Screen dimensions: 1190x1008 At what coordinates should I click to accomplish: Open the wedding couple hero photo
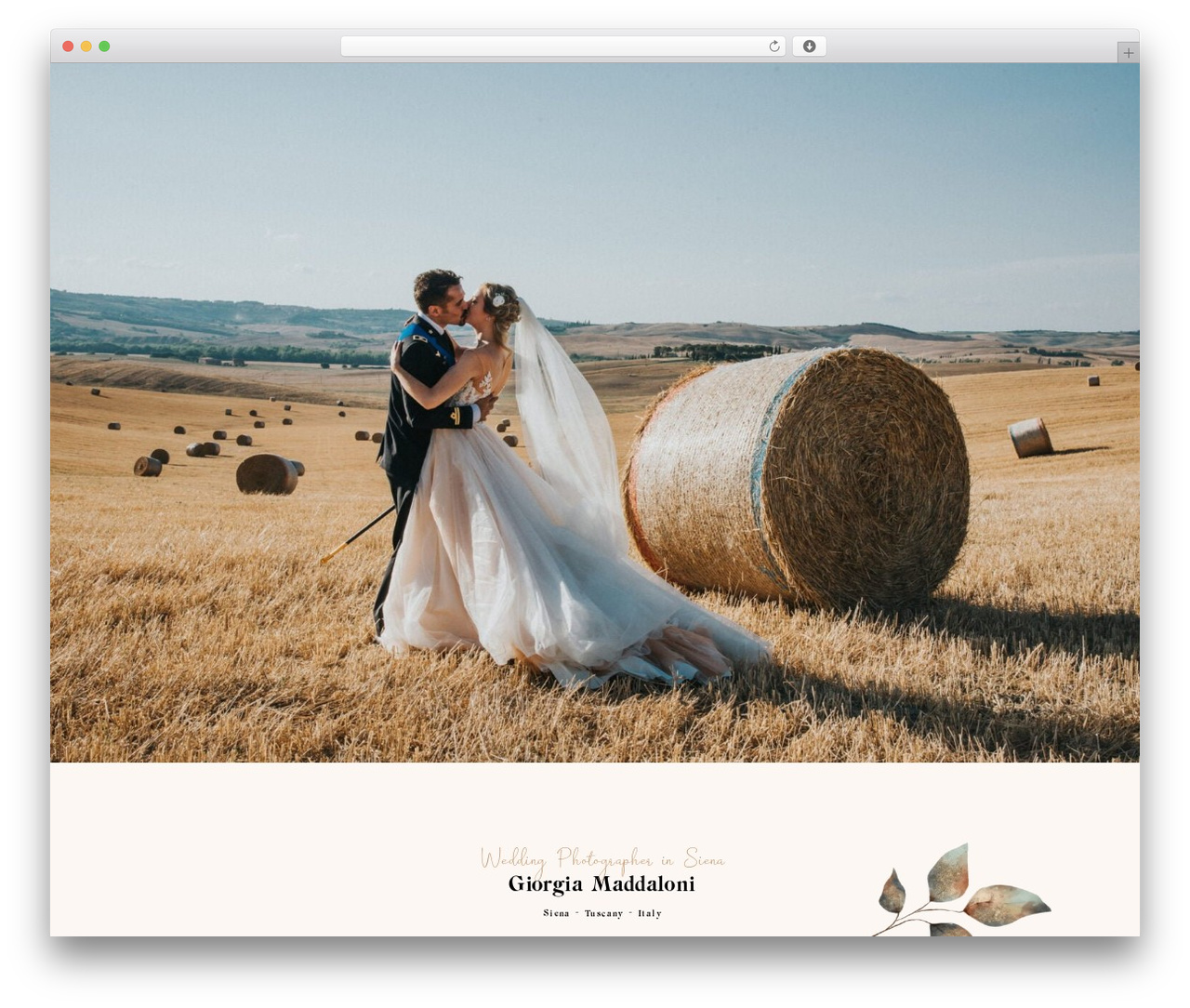coord(595,413)
